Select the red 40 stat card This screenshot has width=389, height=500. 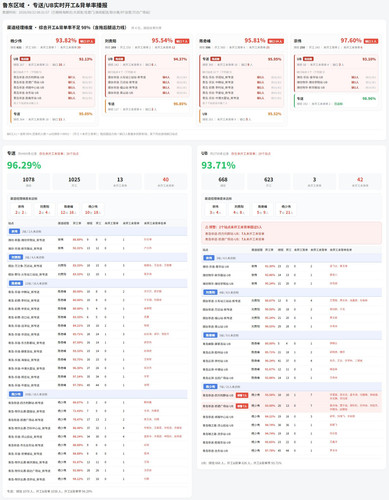click(x=166, y=181)
